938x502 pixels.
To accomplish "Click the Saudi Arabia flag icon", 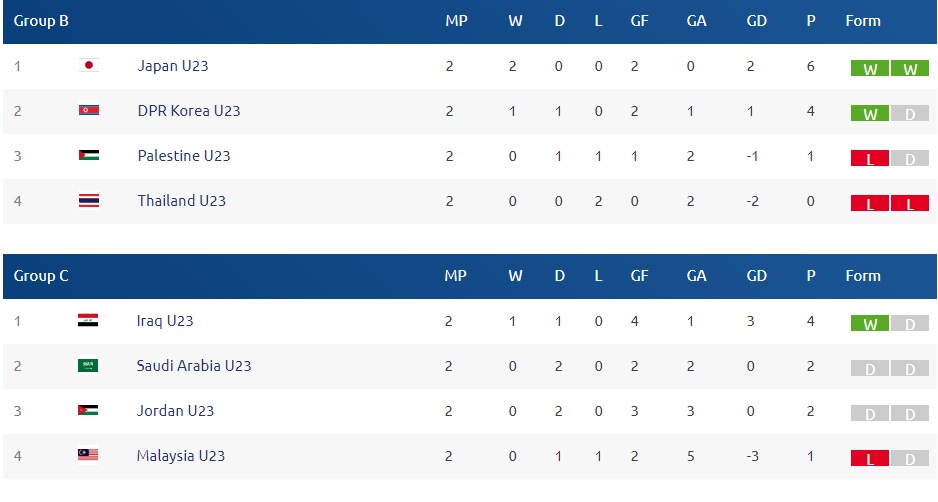I will click(88, 366).
